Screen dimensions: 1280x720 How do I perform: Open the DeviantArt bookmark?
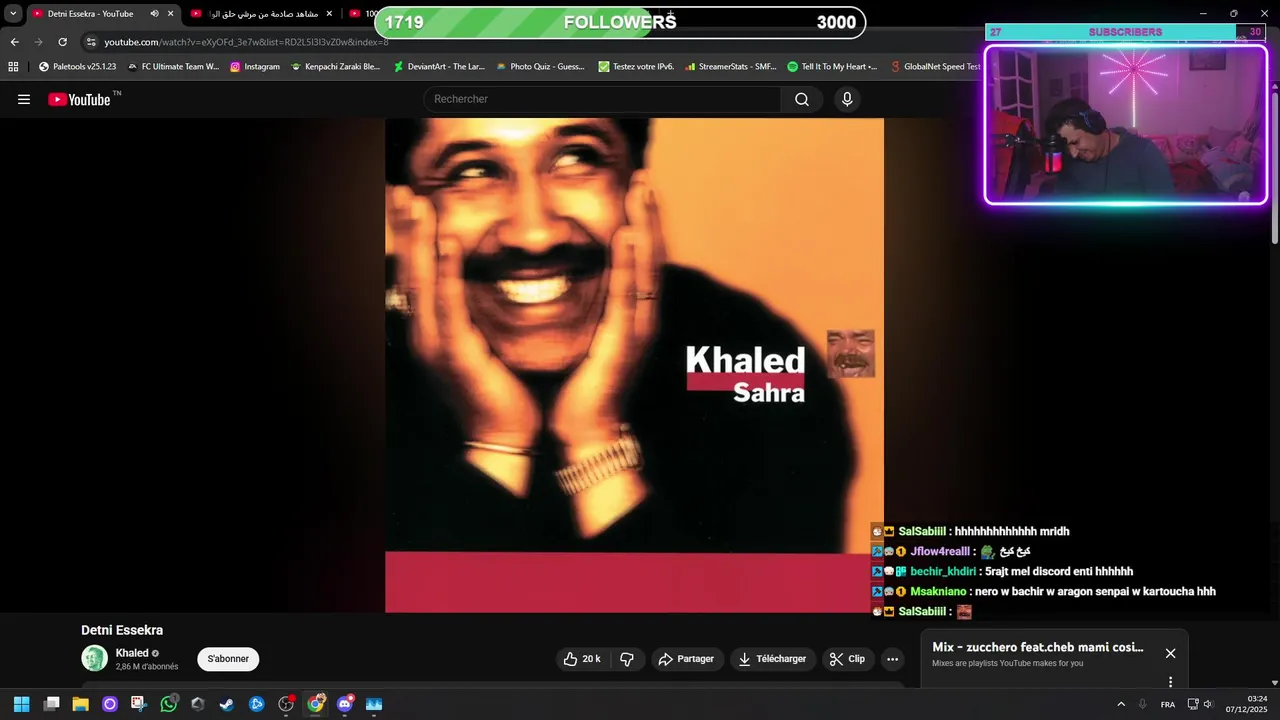tap(439, 66)
